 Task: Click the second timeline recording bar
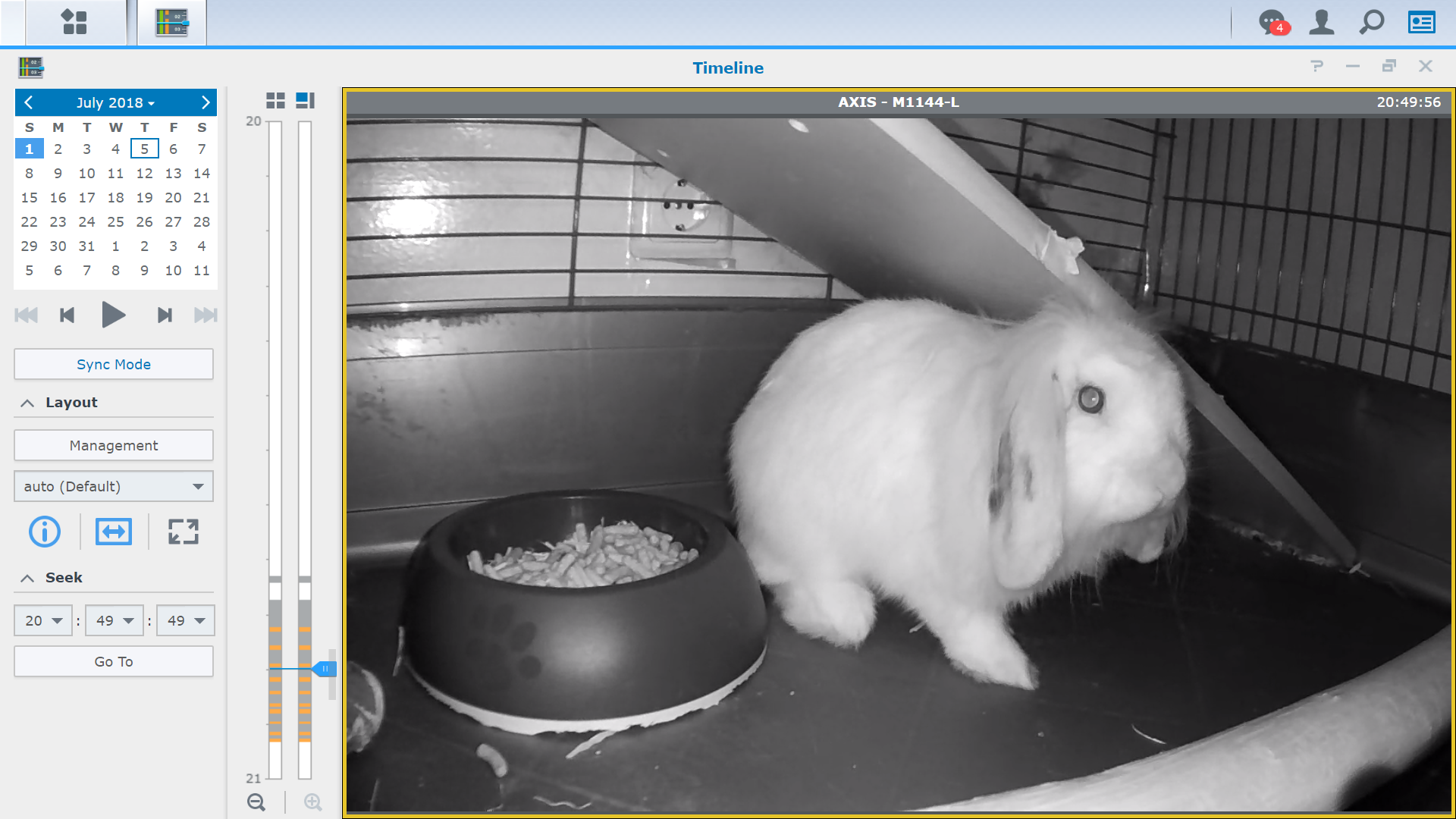pyautogui.click(x=305, y=450)
